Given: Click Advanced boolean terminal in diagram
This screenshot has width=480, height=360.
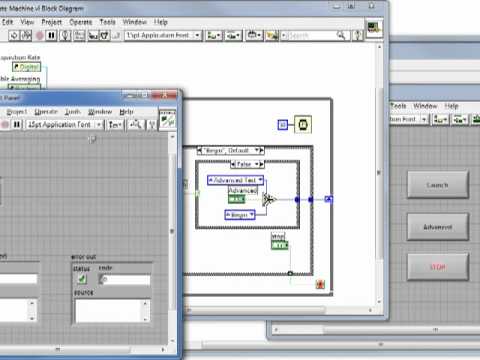Looking at the screenshot, I should [x=237, y=199].
